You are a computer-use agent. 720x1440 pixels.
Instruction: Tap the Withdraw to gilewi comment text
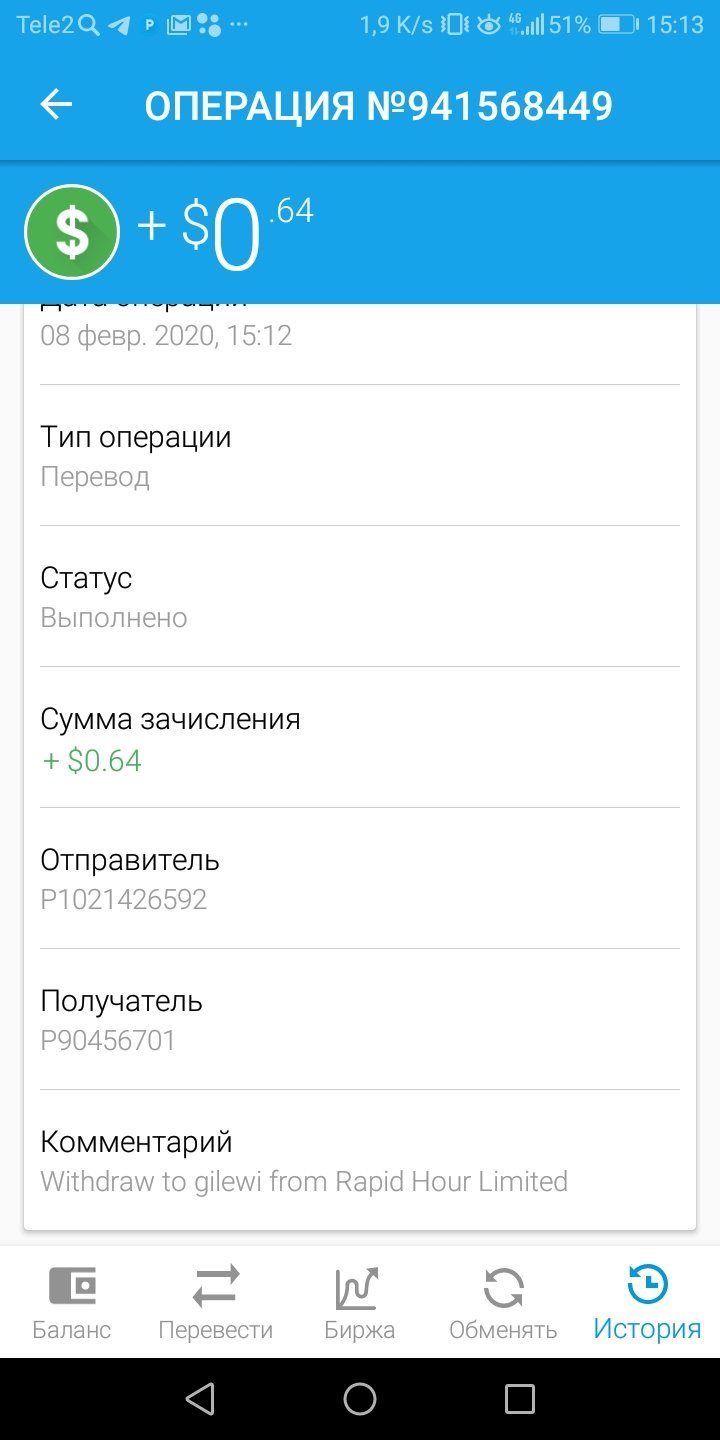point(304,1182)
